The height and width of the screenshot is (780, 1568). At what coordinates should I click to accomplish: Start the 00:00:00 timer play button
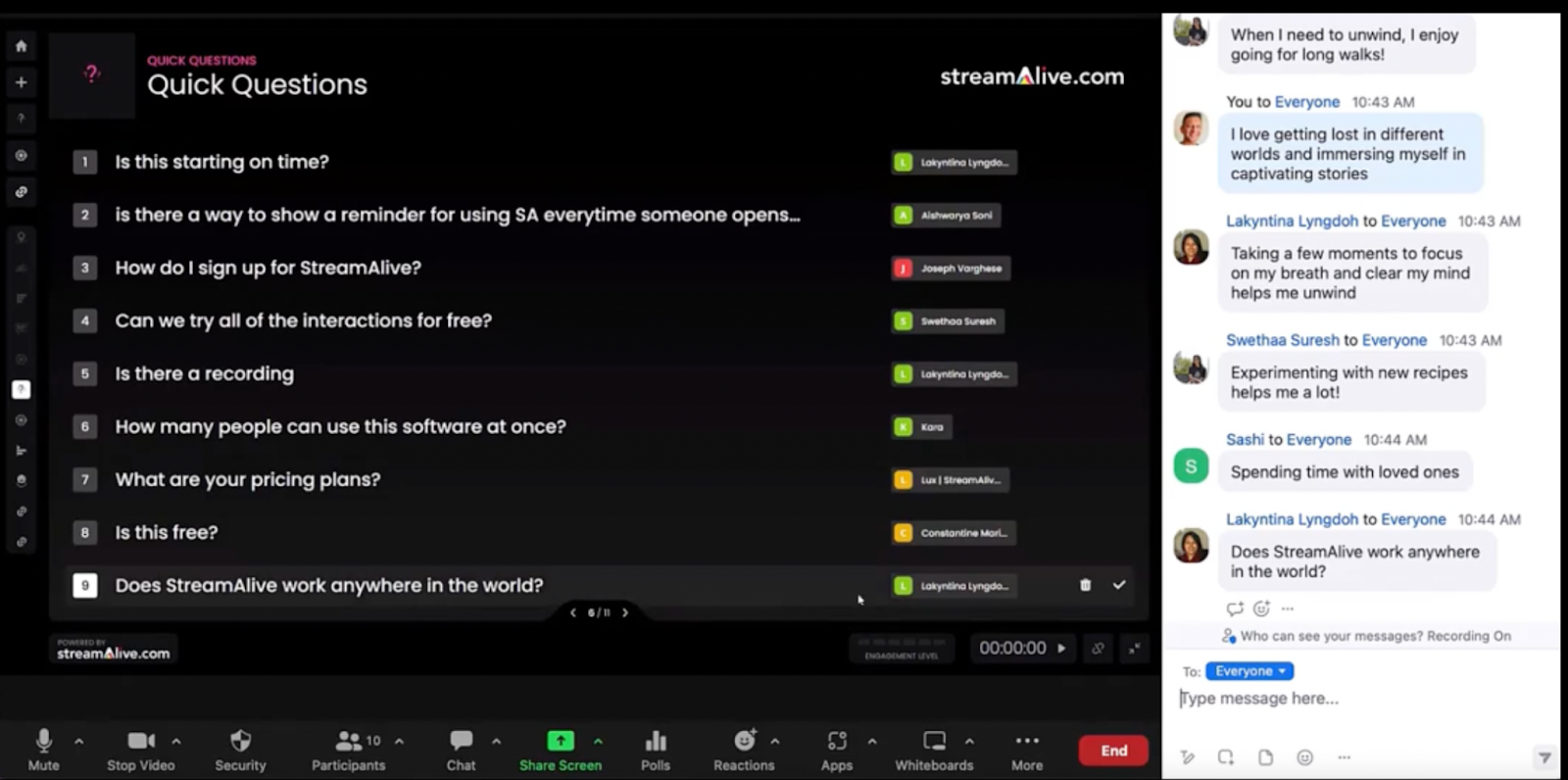pyautogui.click(x=1061, y=648)
